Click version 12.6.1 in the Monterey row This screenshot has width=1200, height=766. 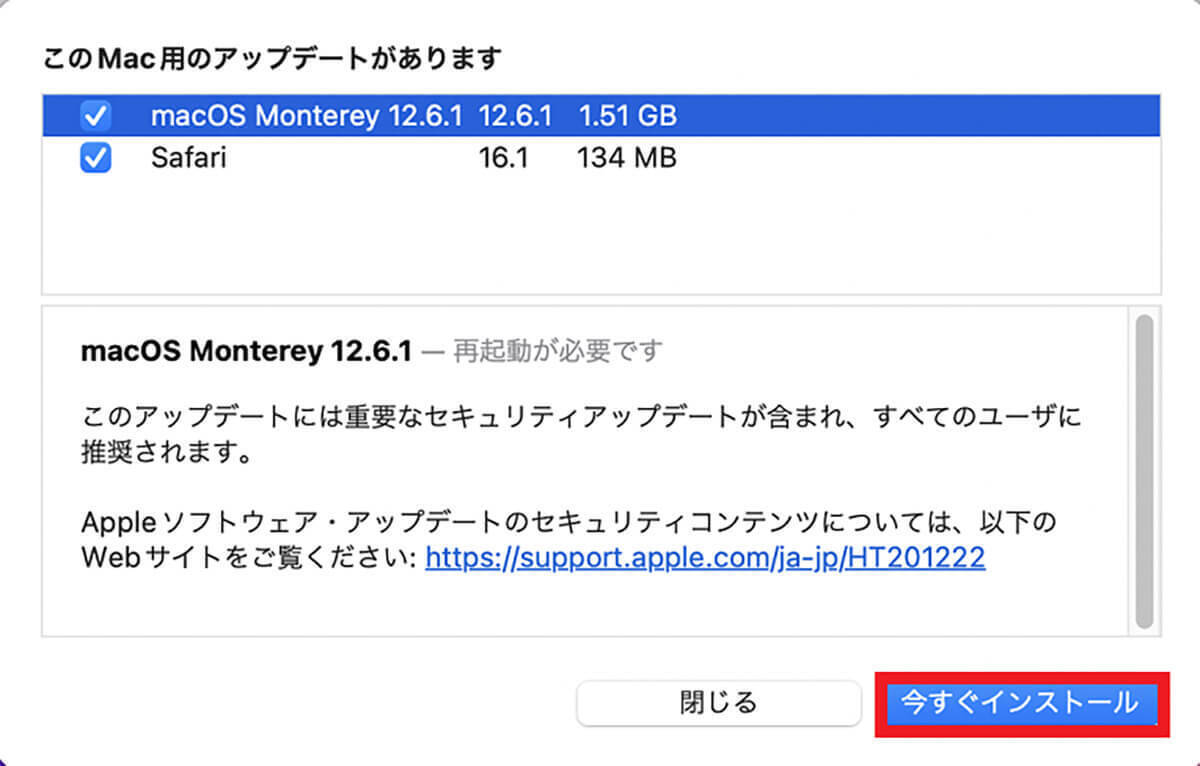coord(515,117)
